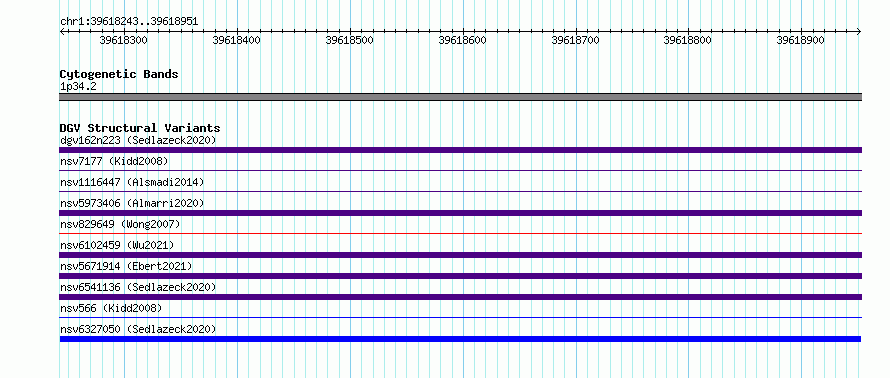Click ruler position 39618300
Viewport: 890px width, 378px height.
click(124, 40)
